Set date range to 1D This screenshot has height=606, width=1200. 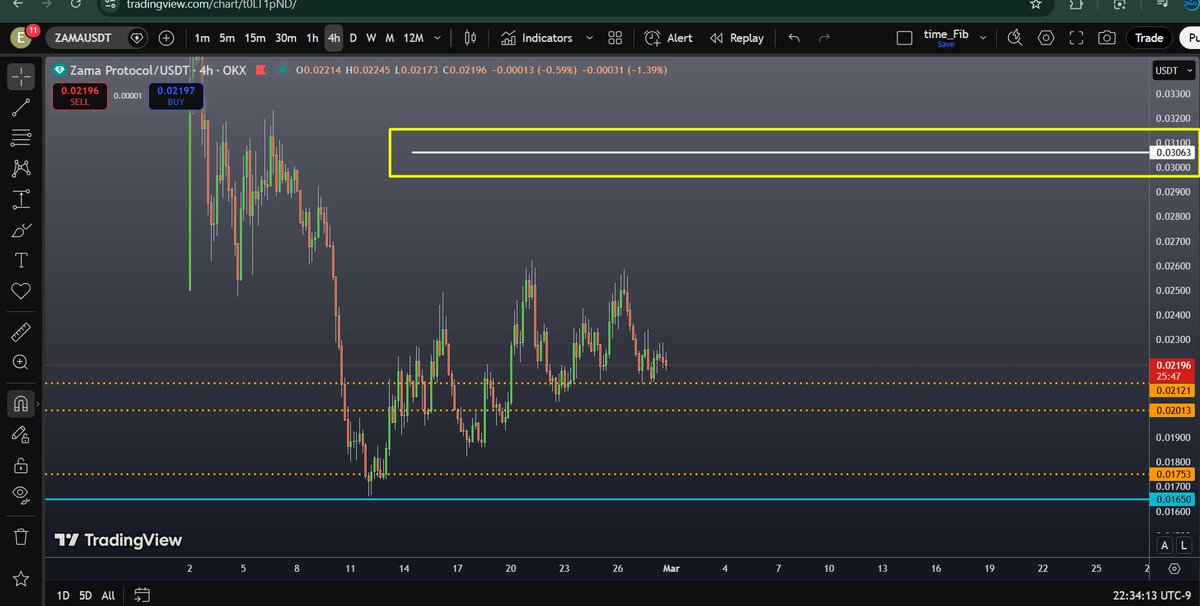tap(62, 595)
